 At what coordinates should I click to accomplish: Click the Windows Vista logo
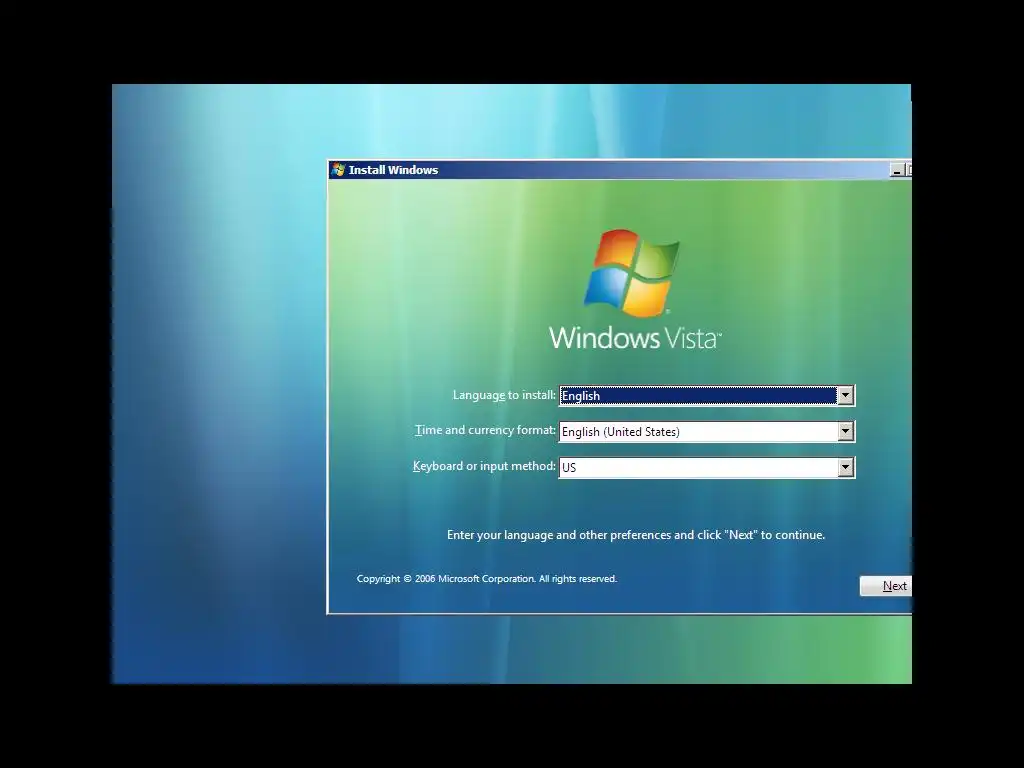coord(635,289)
